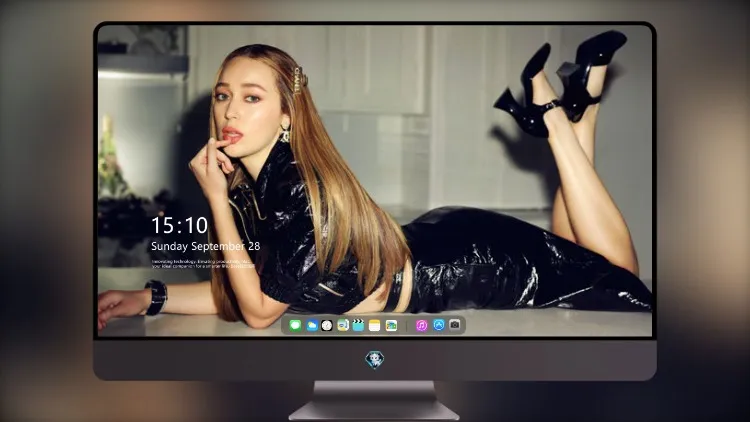Open the Clock app in the dock
Viewport: 750px width, 422px height.
coord(327,325)
